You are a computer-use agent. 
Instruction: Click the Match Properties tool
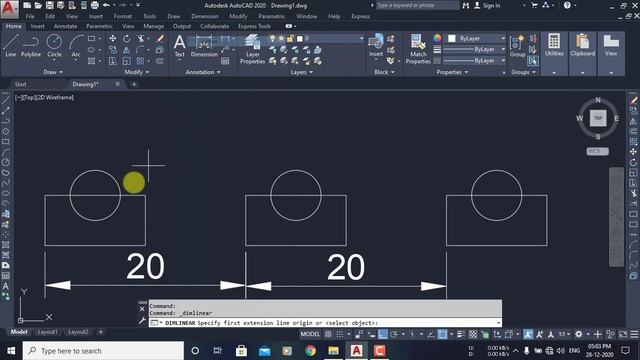[x=418, y=49]
